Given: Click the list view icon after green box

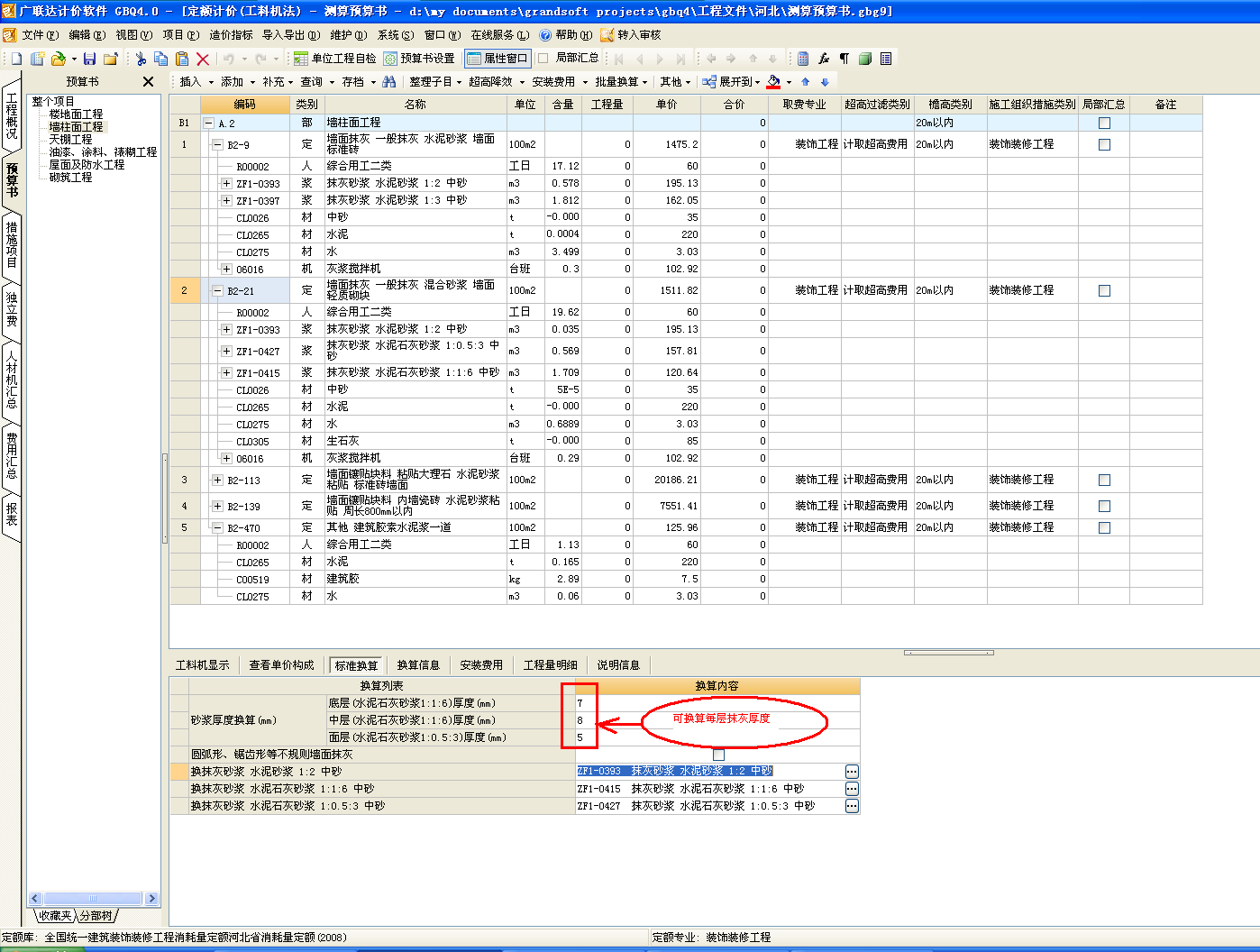Looking at the screenshot, I should pos(886,59).
